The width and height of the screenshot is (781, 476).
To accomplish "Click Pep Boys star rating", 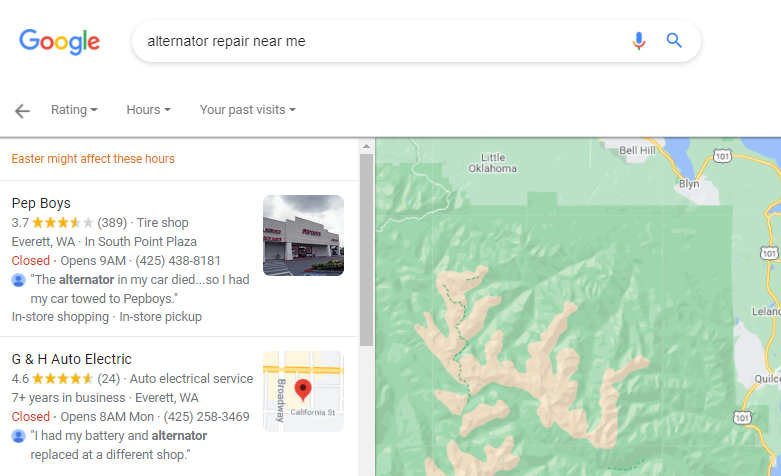I will point(62,223).
